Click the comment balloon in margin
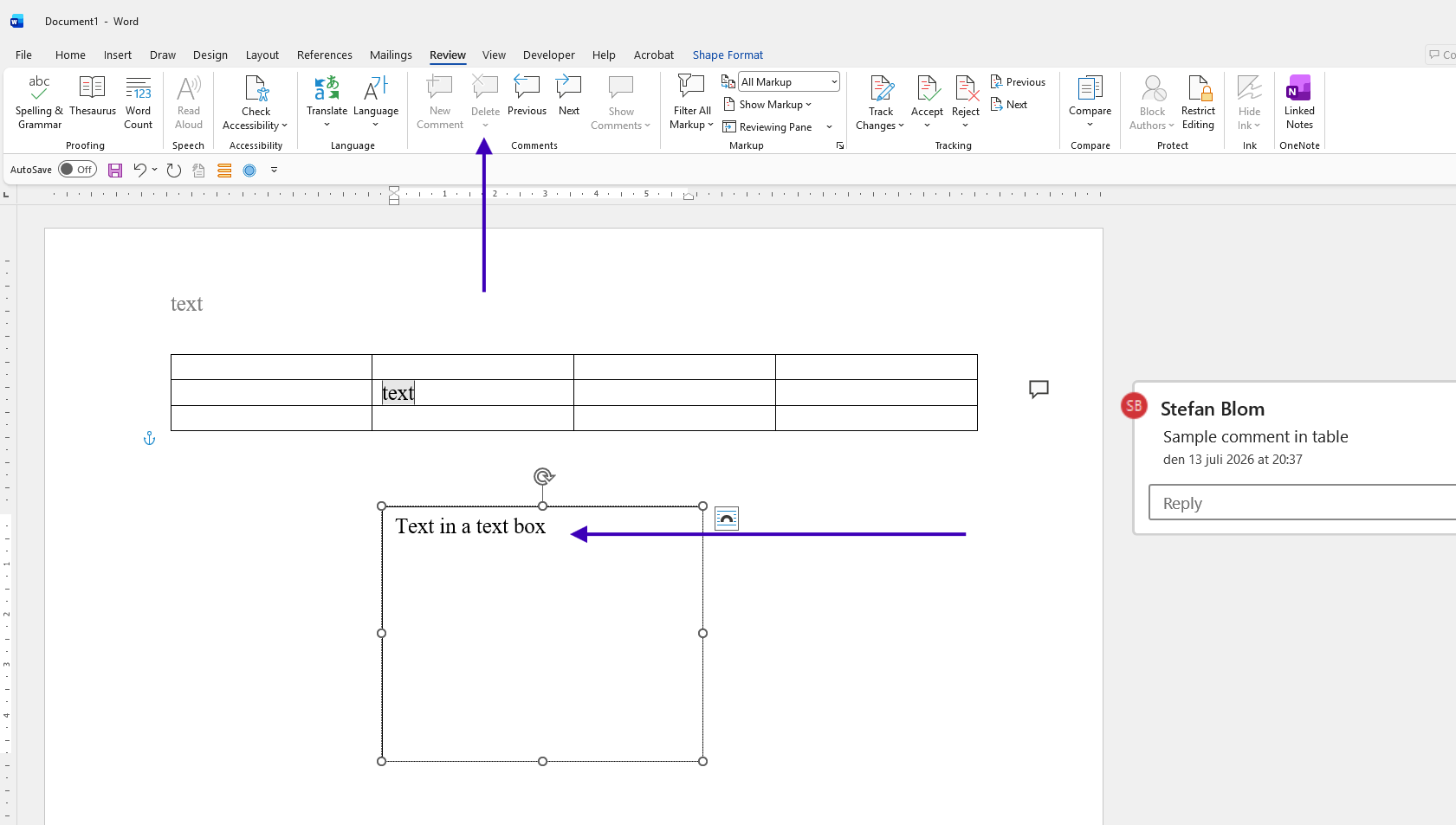Screen dimensions: 1456x825 click(1039, 389)
